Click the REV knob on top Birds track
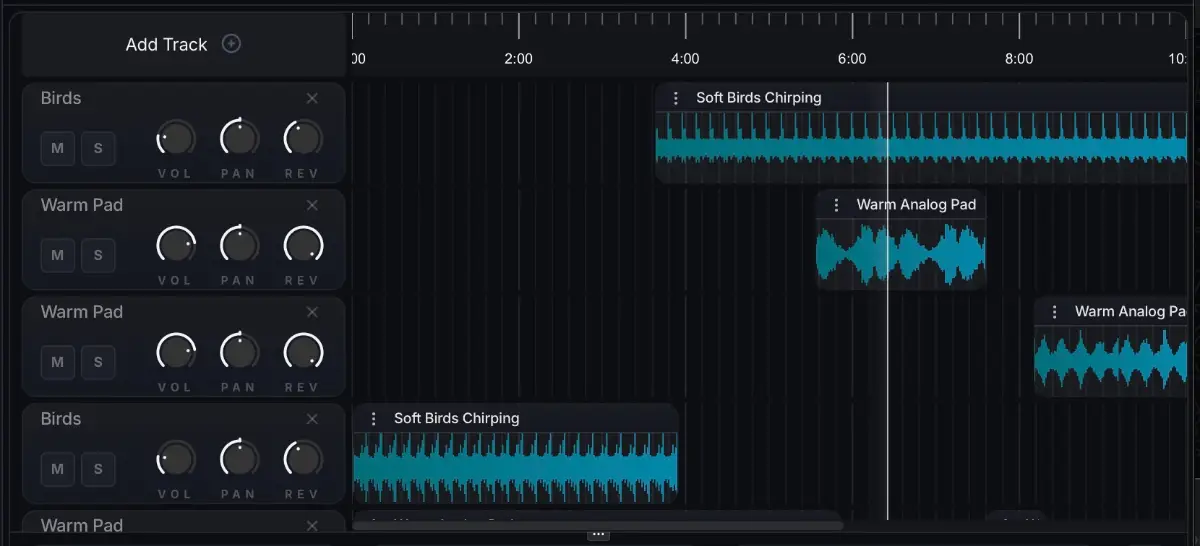Screen dimensions: 1200x546 pyautogui.click(x=303, y=138)
